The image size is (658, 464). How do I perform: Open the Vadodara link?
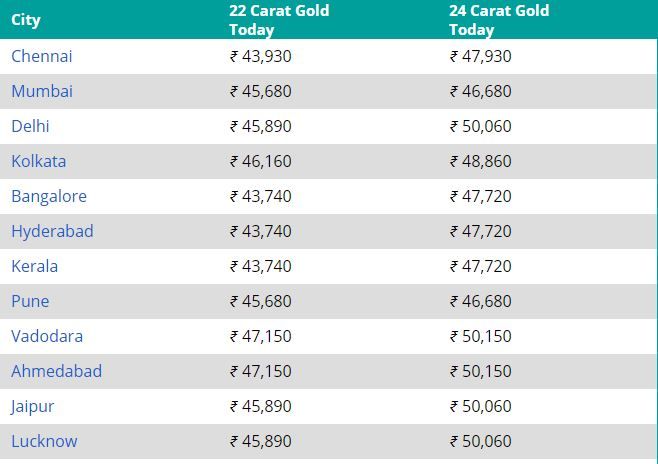(x=47, y=336)
